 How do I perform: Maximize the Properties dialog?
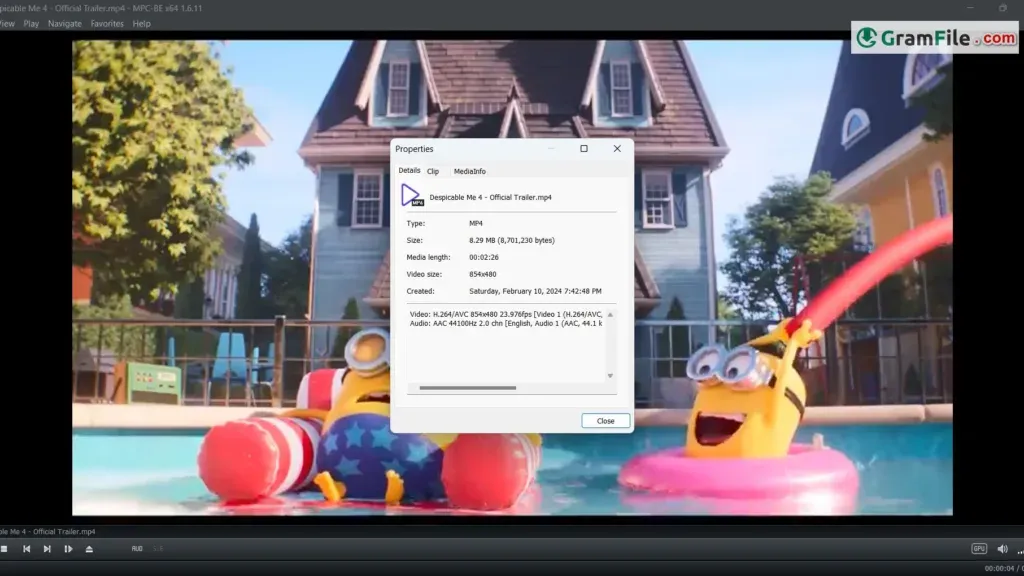(x=584, y=148)
